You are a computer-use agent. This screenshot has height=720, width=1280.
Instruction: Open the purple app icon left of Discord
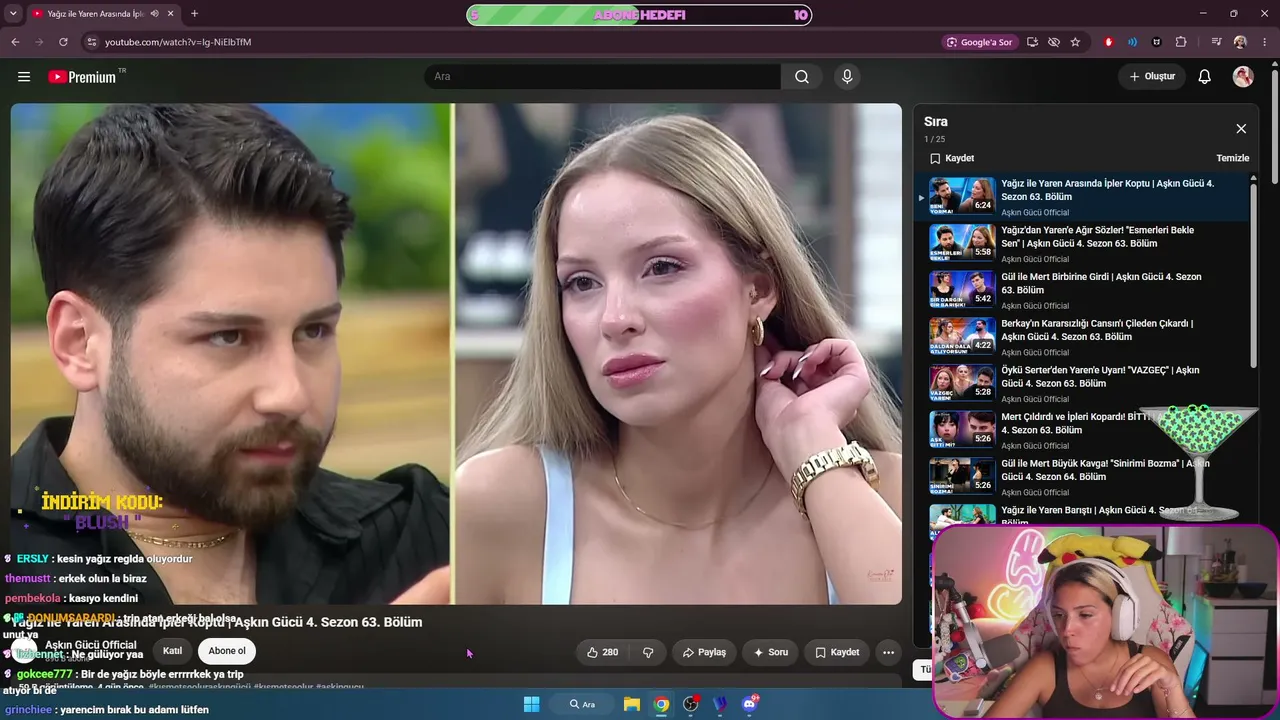pos(719,704)
